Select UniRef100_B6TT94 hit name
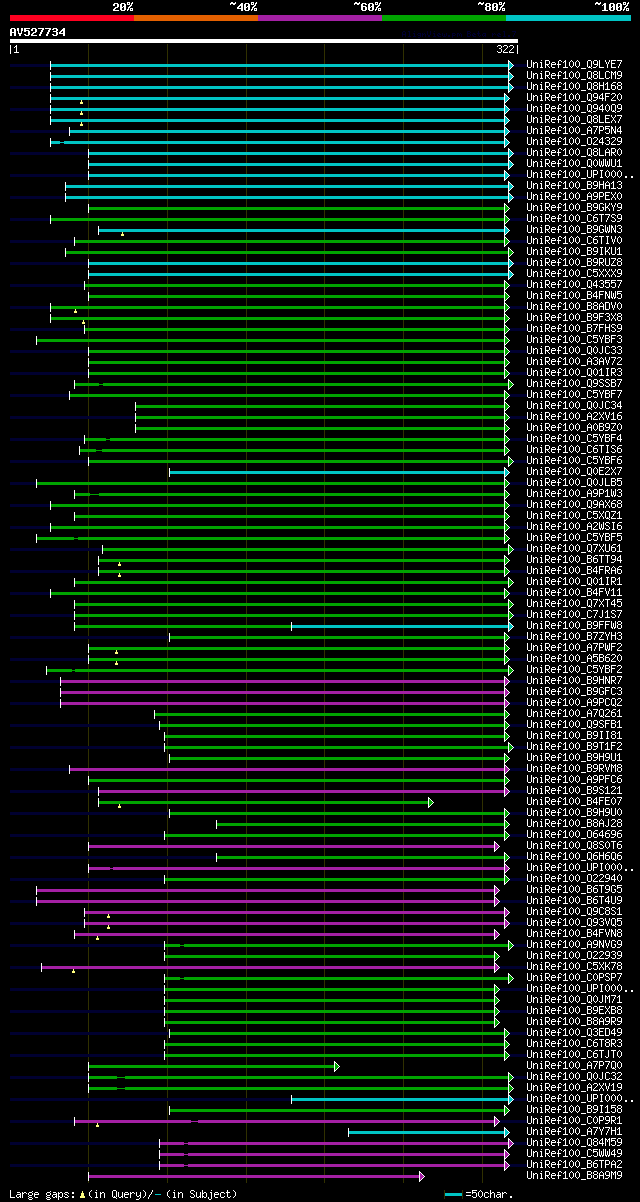 pos(574,559)
